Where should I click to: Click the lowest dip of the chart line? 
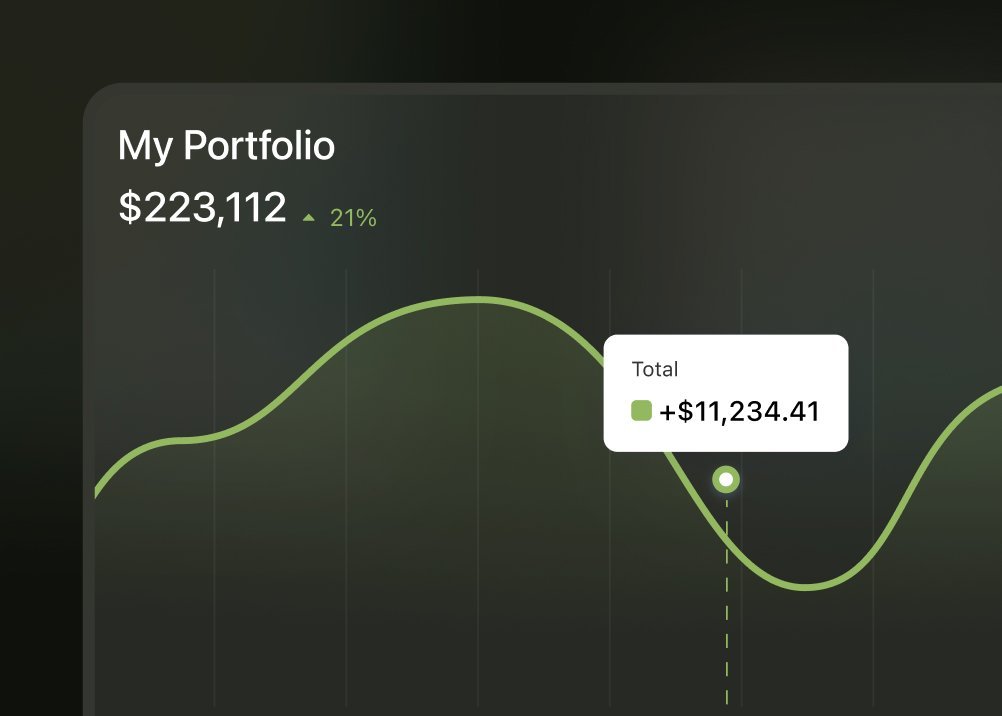[x=806, y=587]
